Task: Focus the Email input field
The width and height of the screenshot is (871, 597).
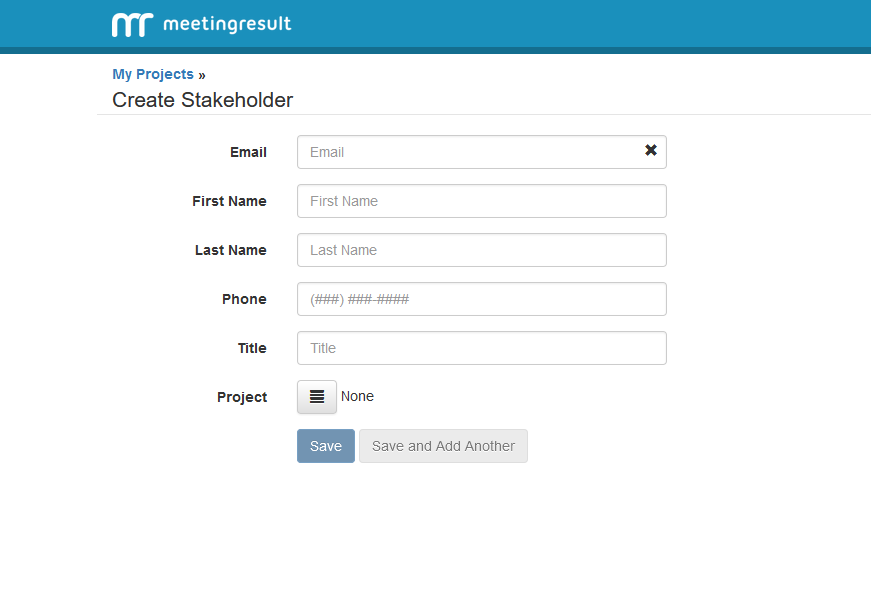Action: [x=470, y=152]
